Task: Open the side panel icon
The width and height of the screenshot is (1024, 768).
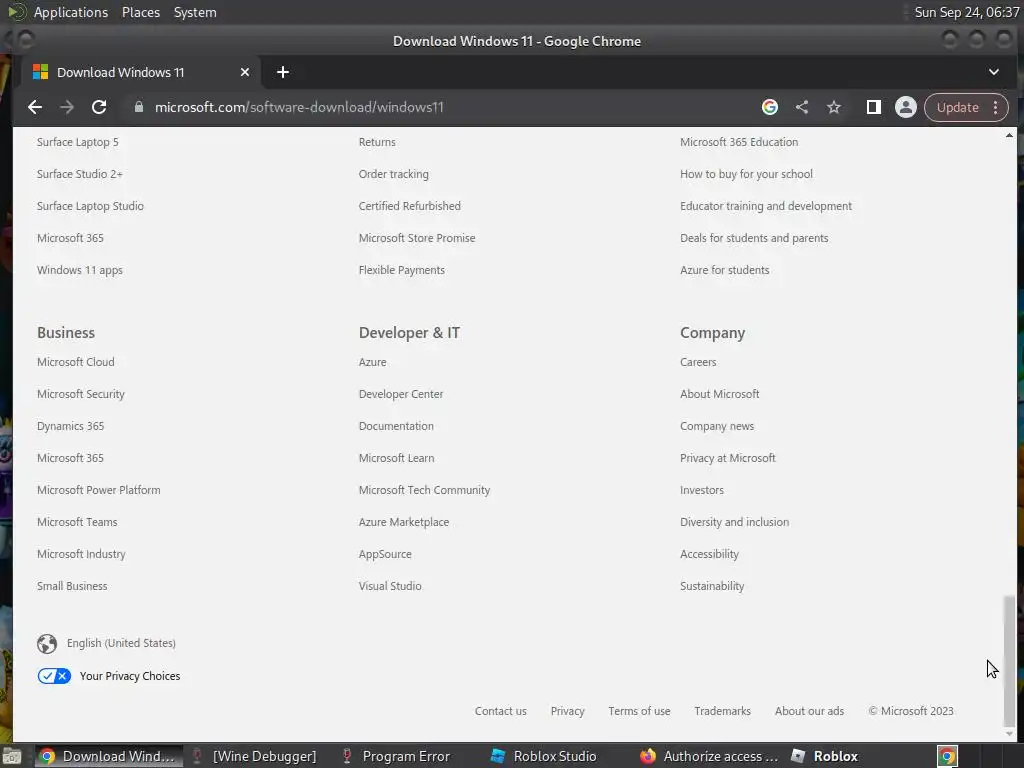Action: pos(873,107)
